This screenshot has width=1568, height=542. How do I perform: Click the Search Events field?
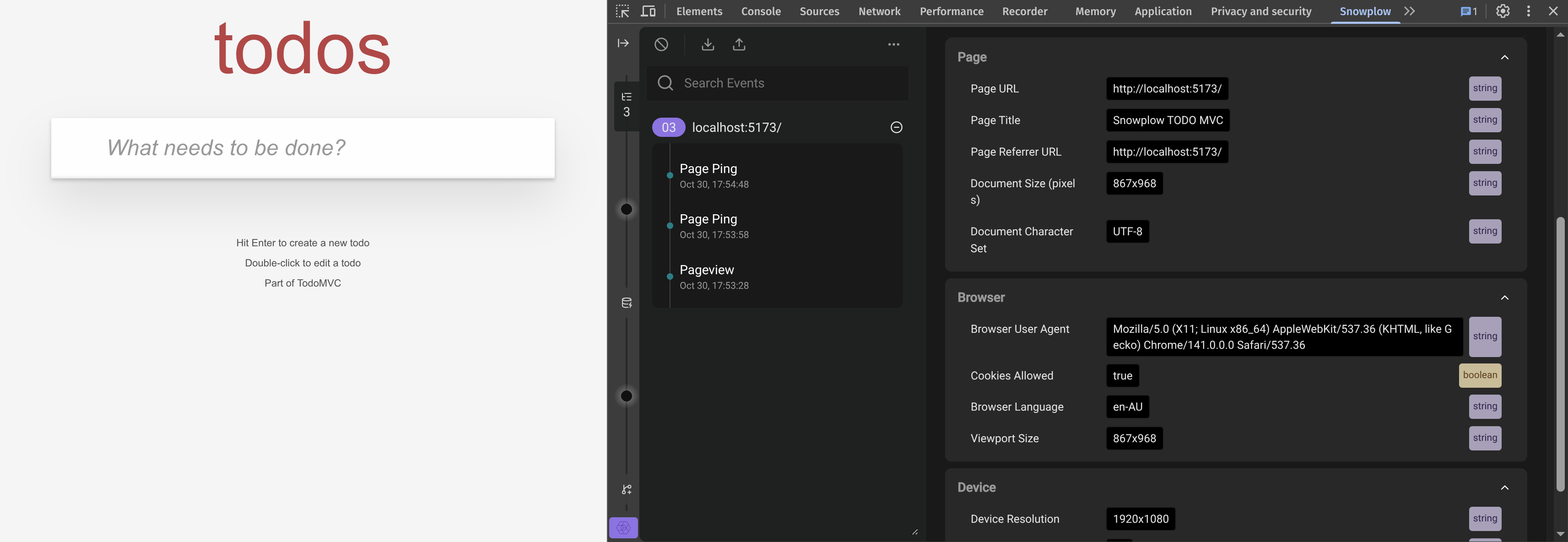(x=785, y=83)
